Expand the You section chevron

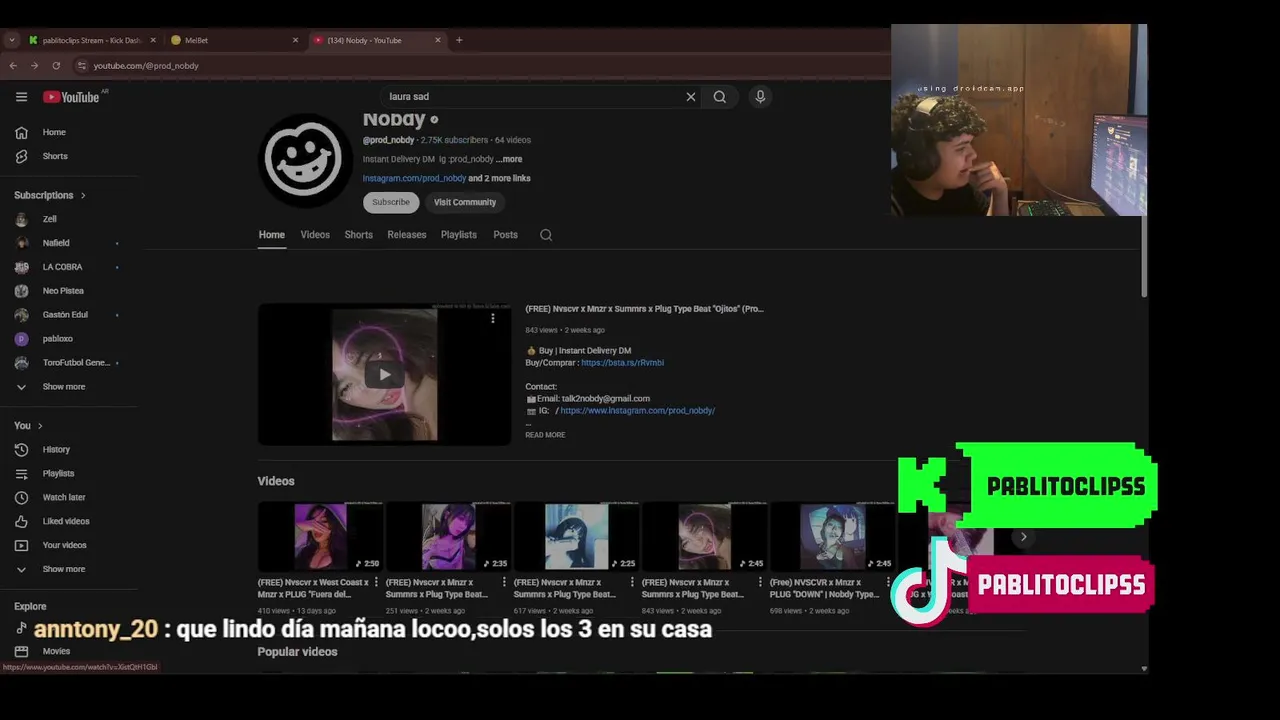point(40,426)
